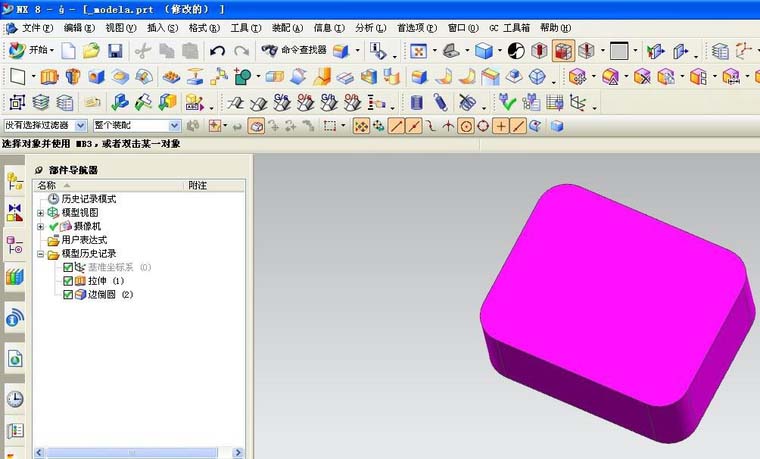The image size is (760, 459).
Task: Save the part with floppy disk icon
Action: pyautogui.click(x=115, y=51)
